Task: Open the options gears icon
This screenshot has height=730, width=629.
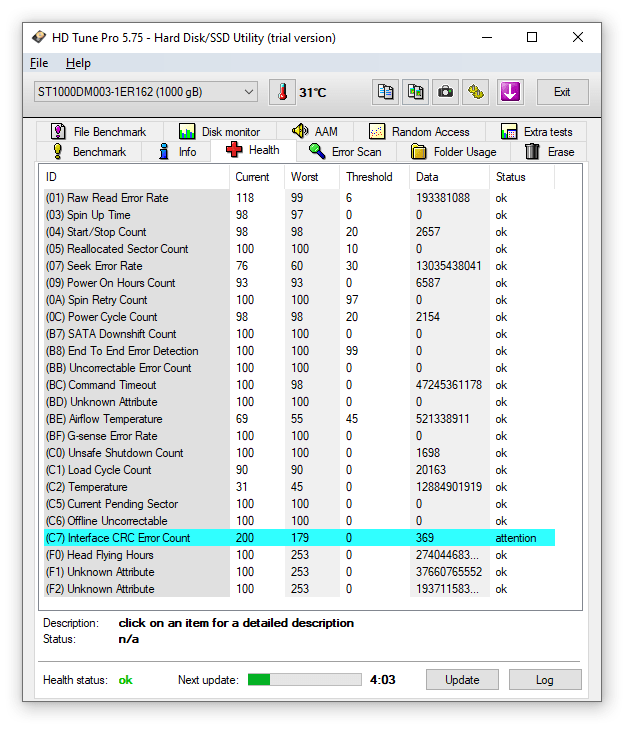Action: 476,92
